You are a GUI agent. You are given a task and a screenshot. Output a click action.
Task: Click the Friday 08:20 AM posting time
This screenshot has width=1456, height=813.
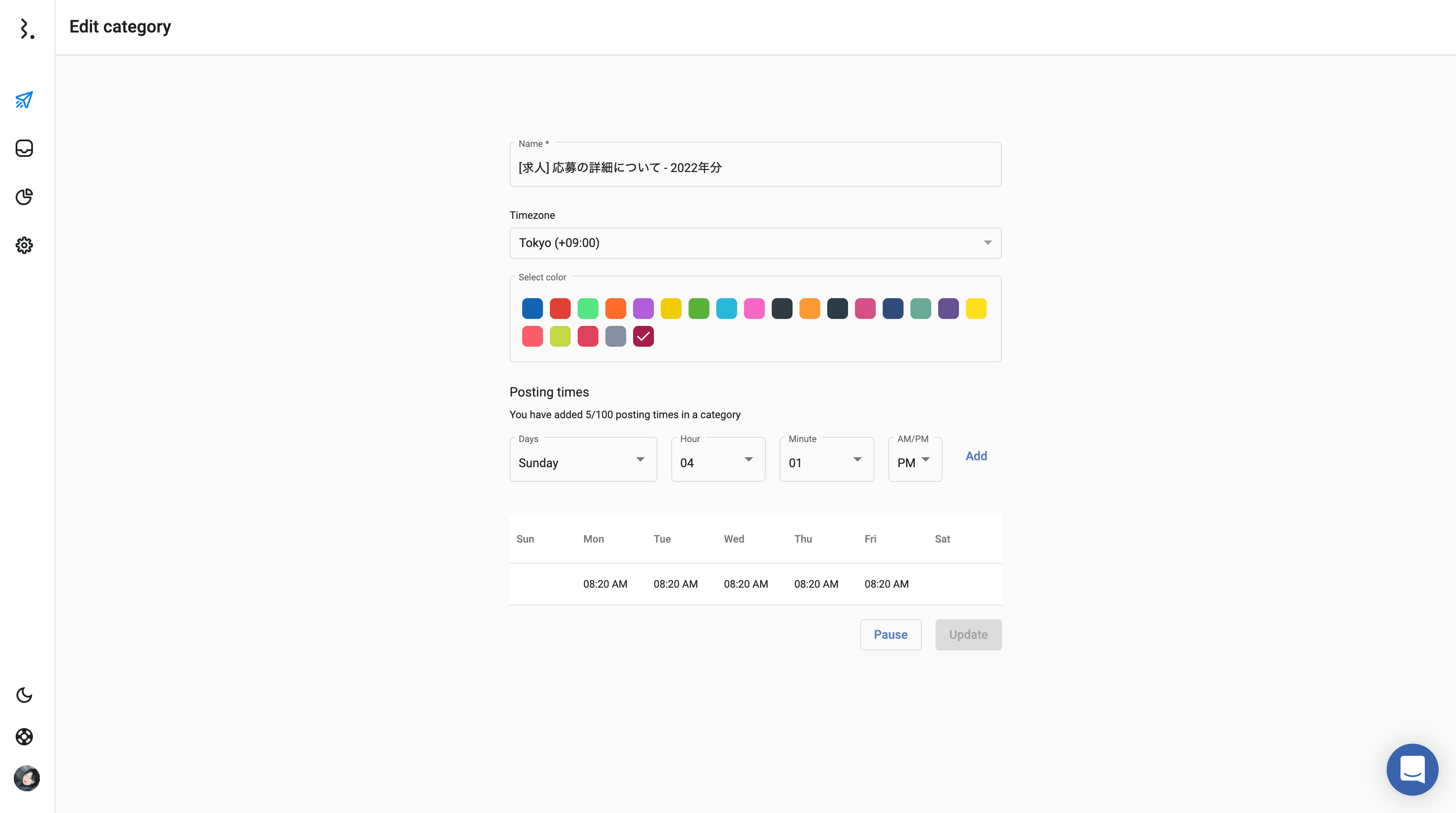(886, 584)
